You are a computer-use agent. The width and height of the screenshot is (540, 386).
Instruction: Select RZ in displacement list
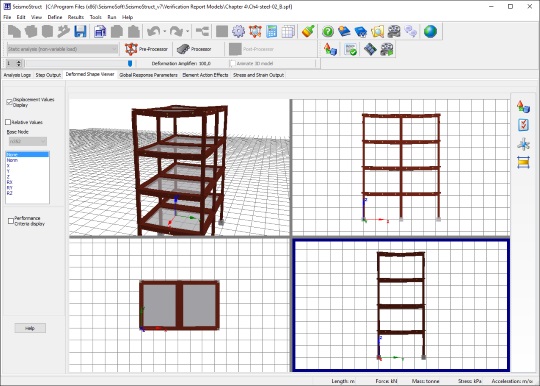28,193
